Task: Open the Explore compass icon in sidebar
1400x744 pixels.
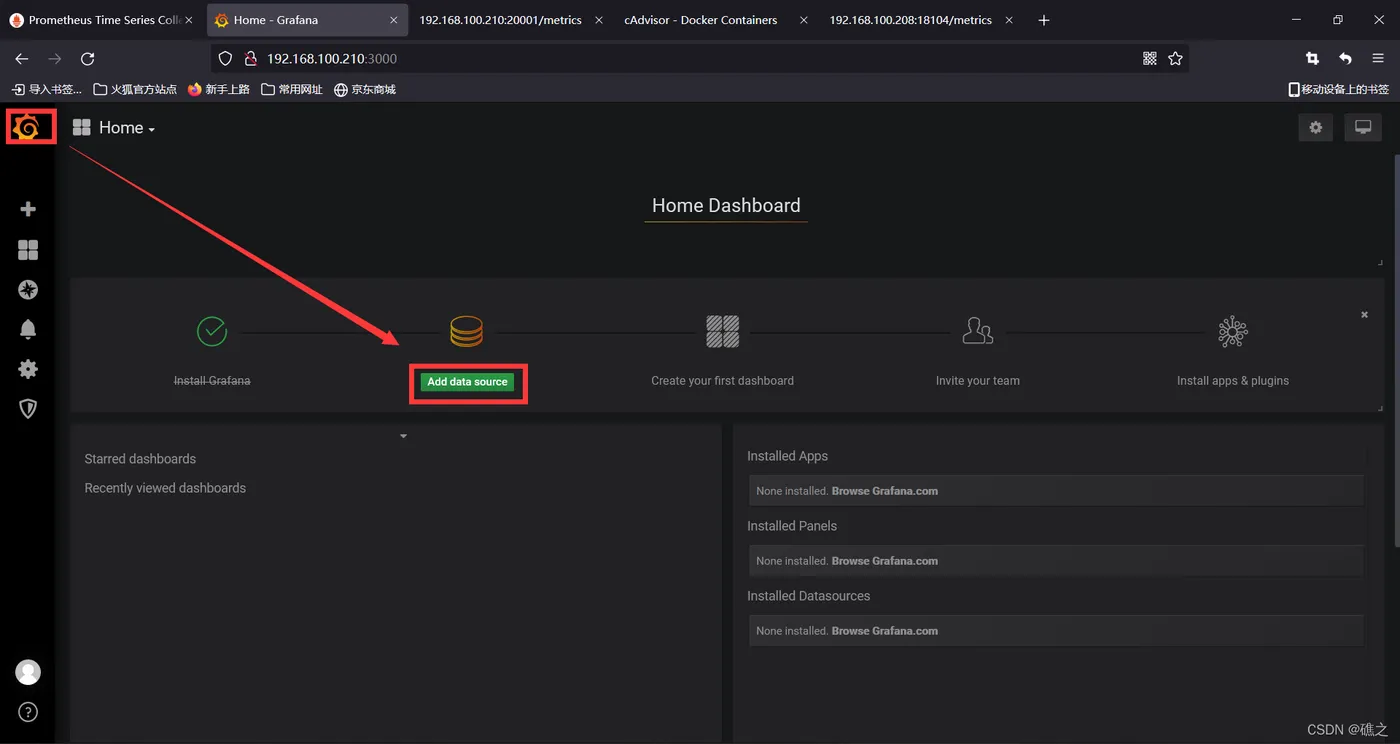Action: point(28,290)
